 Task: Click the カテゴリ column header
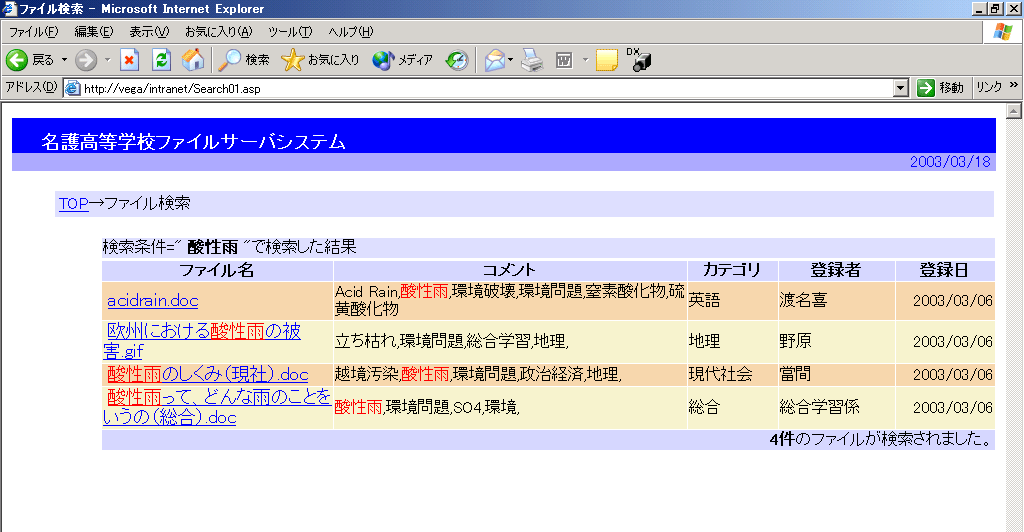click(732, 270)
